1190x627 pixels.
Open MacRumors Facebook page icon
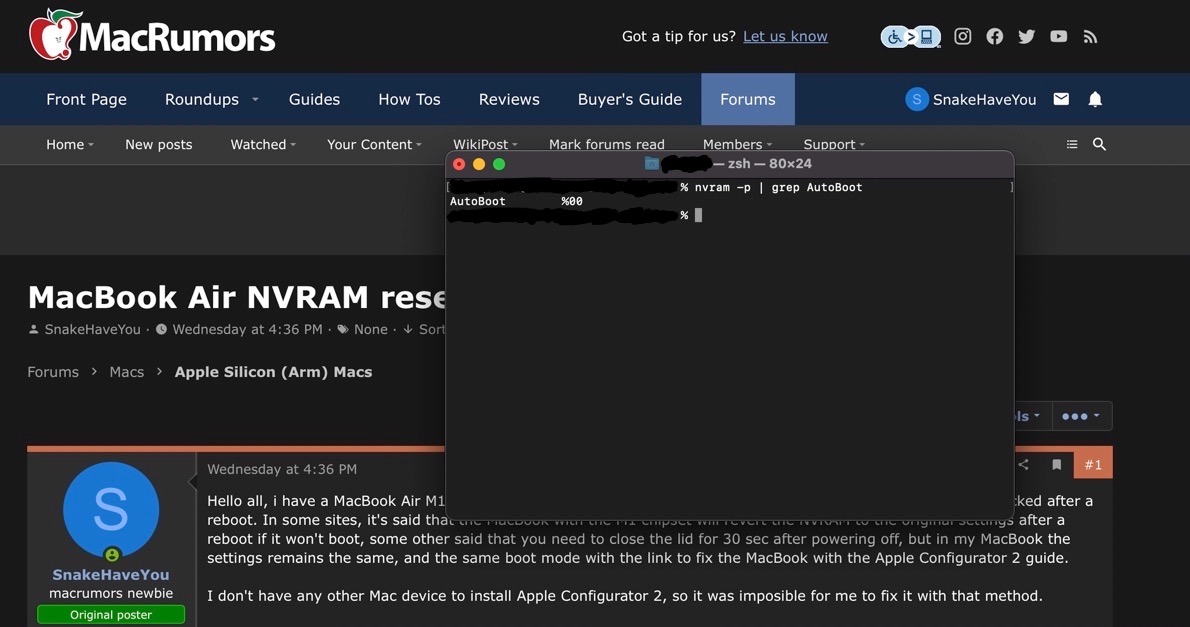click(994, 36)
